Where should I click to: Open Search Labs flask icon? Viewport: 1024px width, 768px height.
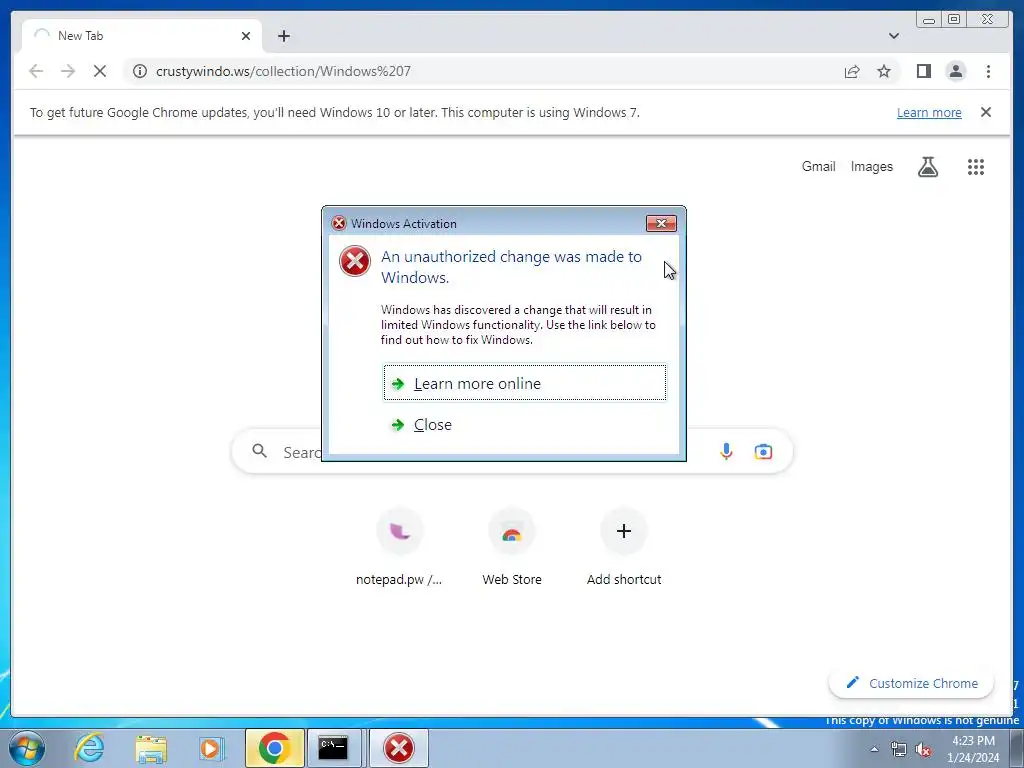click(927, 167)
